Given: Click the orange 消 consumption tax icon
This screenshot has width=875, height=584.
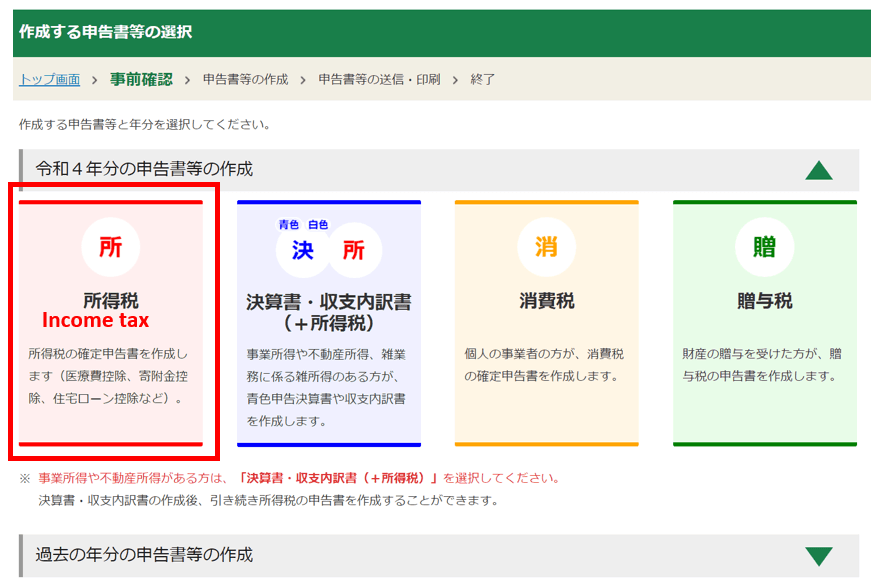Looking at the screenshot, I should [x=546, y=247].
